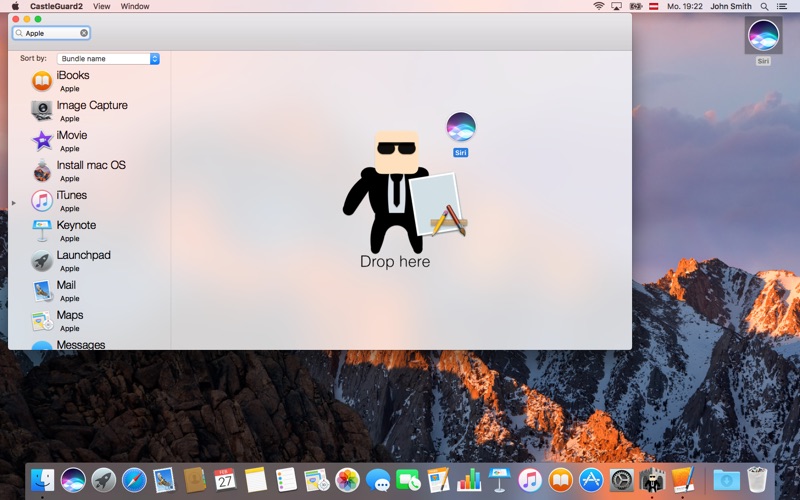
Task: Open the Window menu
Action: pos(135,6)
